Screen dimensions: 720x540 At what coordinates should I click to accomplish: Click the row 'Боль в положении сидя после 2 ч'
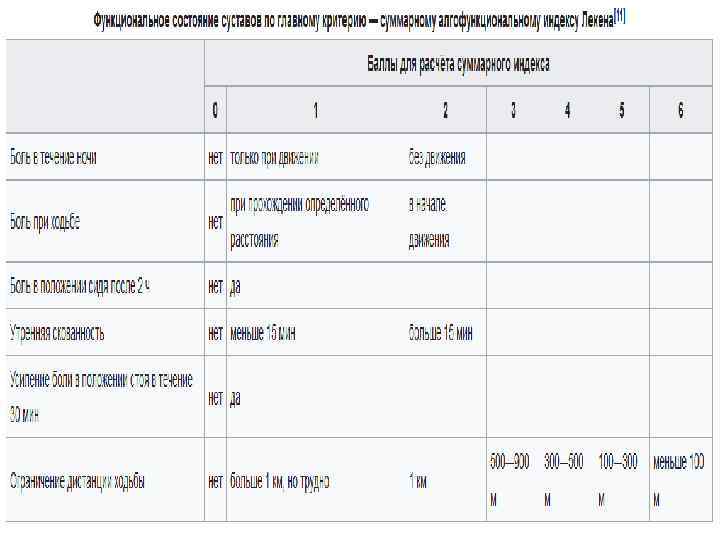80,286
